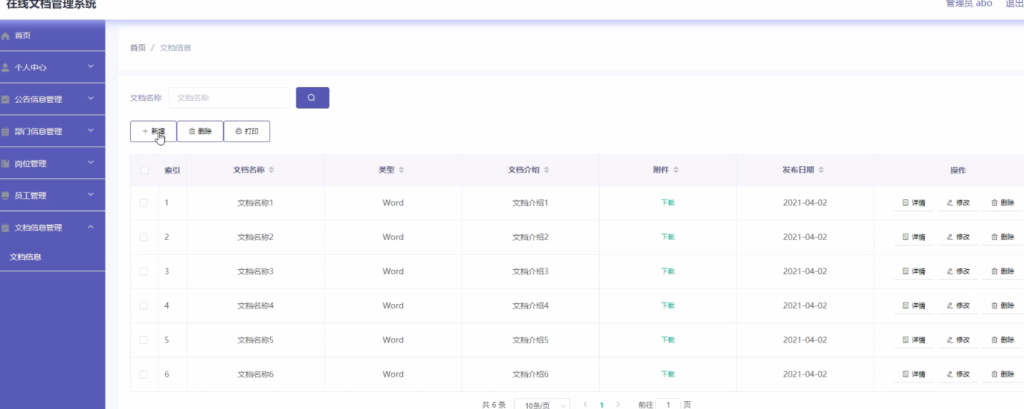Click the 删除 button above the table
Viewport: 1024px width, 409px height.
200,131
